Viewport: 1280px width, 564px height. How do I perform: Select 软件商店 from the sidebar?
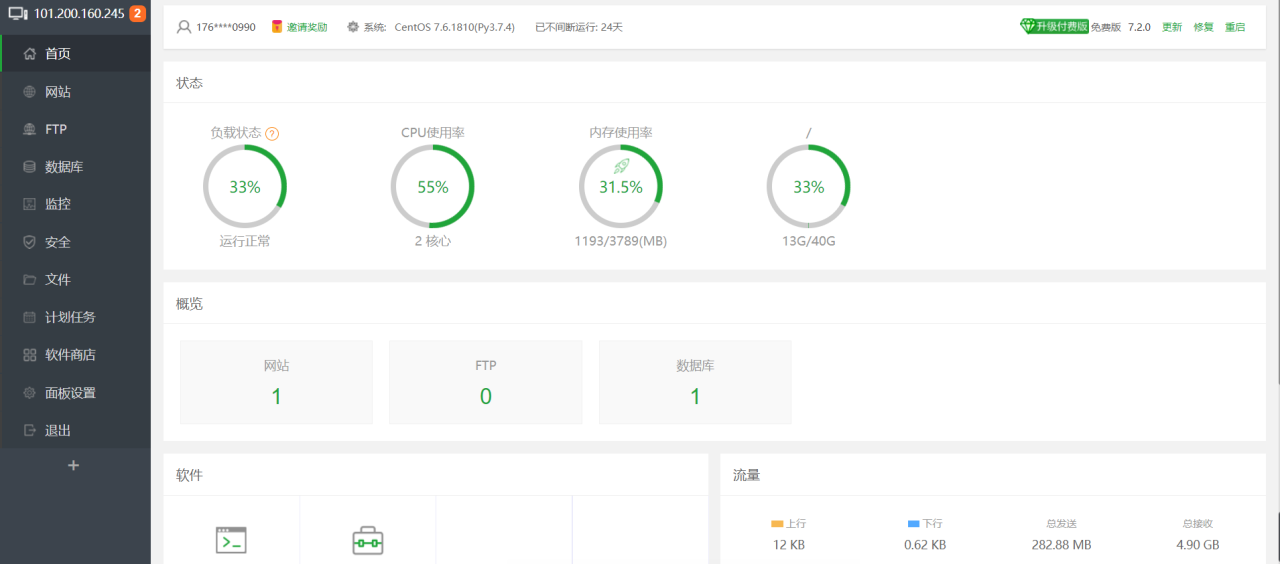[x=70, y=355]
